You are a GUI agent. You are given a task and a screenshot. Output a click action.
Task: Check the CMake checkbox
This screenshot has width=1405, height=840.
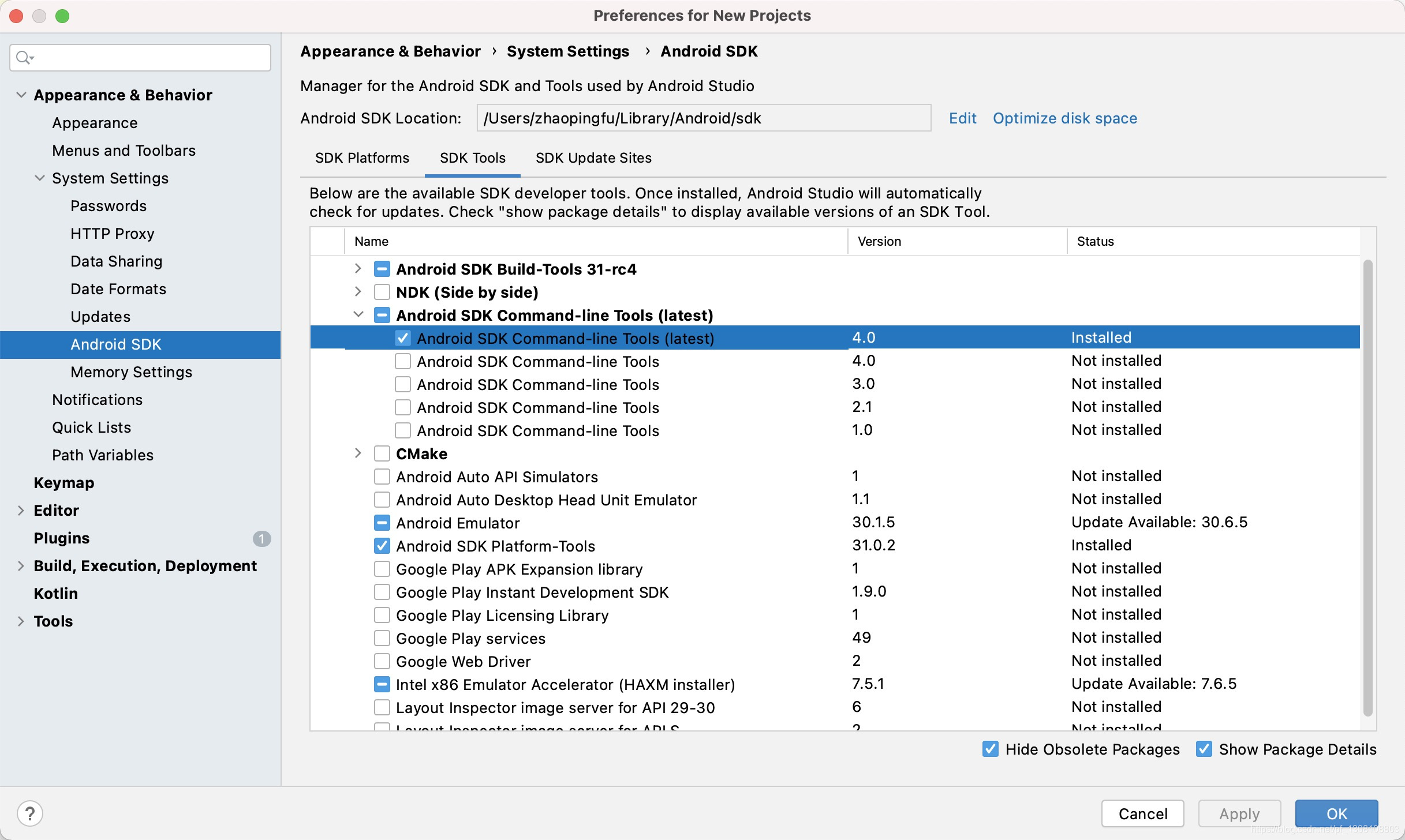tap(382, 453)
